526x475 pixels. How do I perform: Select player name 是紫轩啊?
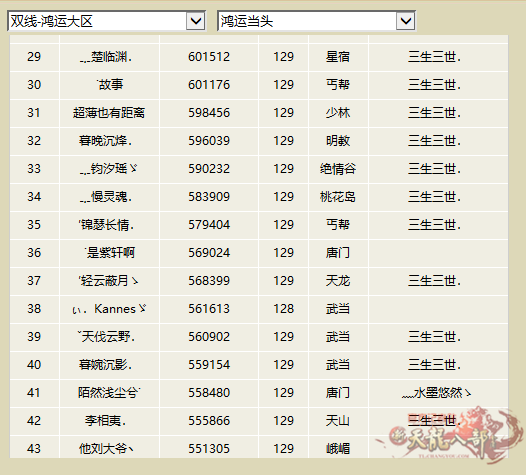(x=110, y=253)
